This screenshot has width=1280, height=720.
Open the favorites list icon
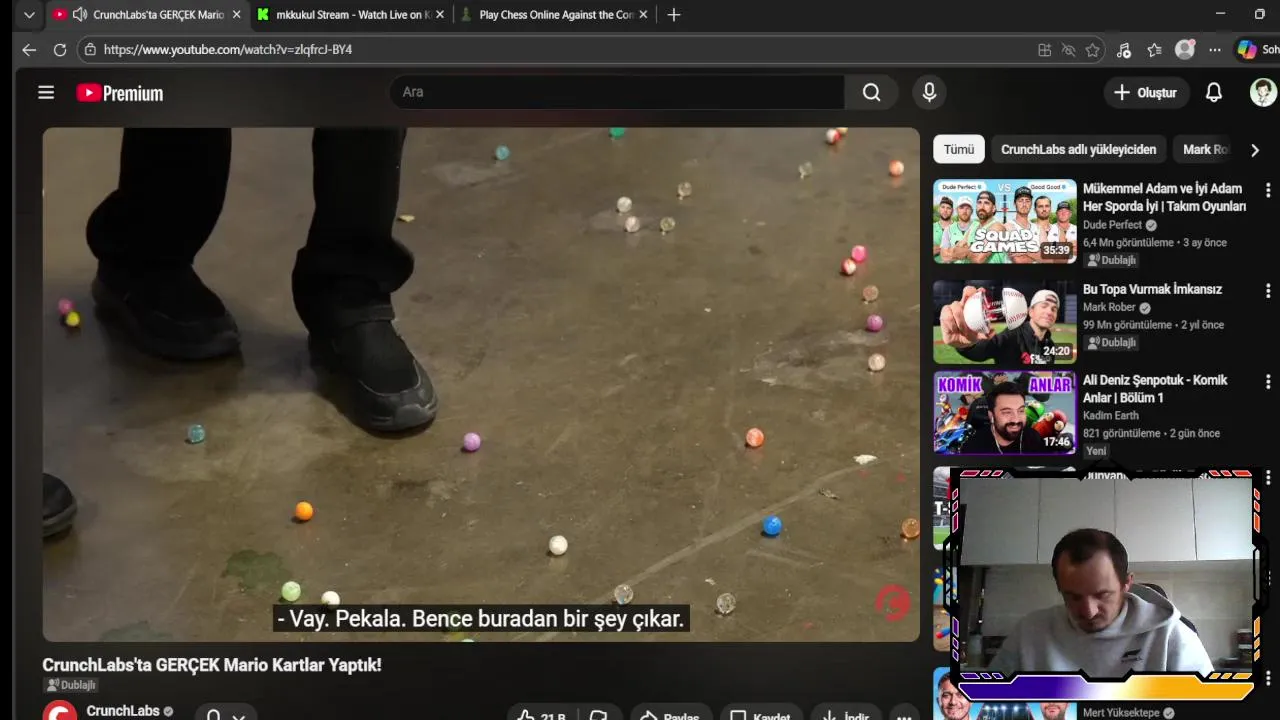click(x=1155, y=50)
